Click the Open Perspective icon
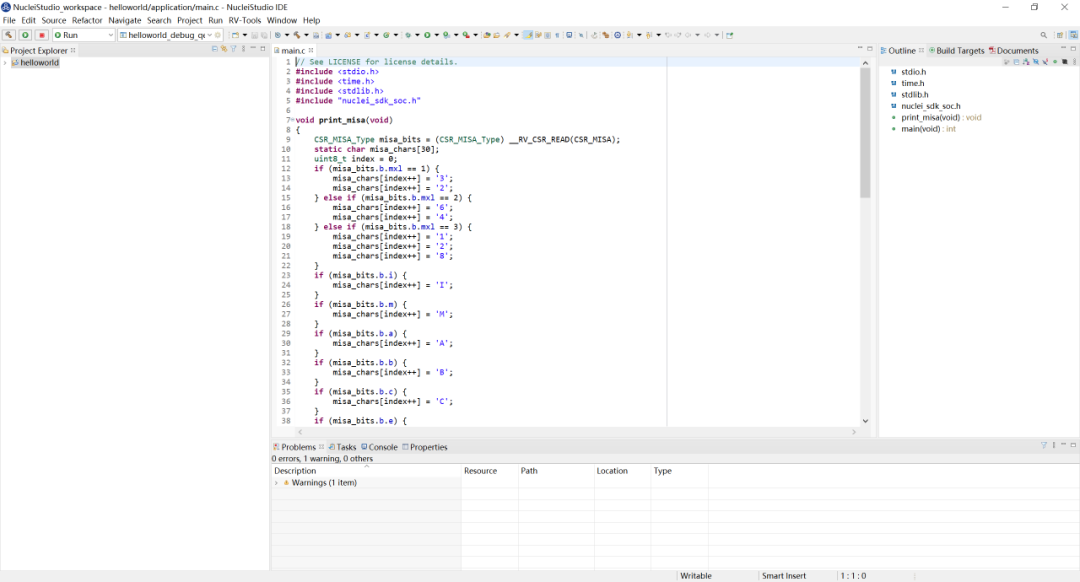Screen dimensions: 1080x582 pos(1060,35)
